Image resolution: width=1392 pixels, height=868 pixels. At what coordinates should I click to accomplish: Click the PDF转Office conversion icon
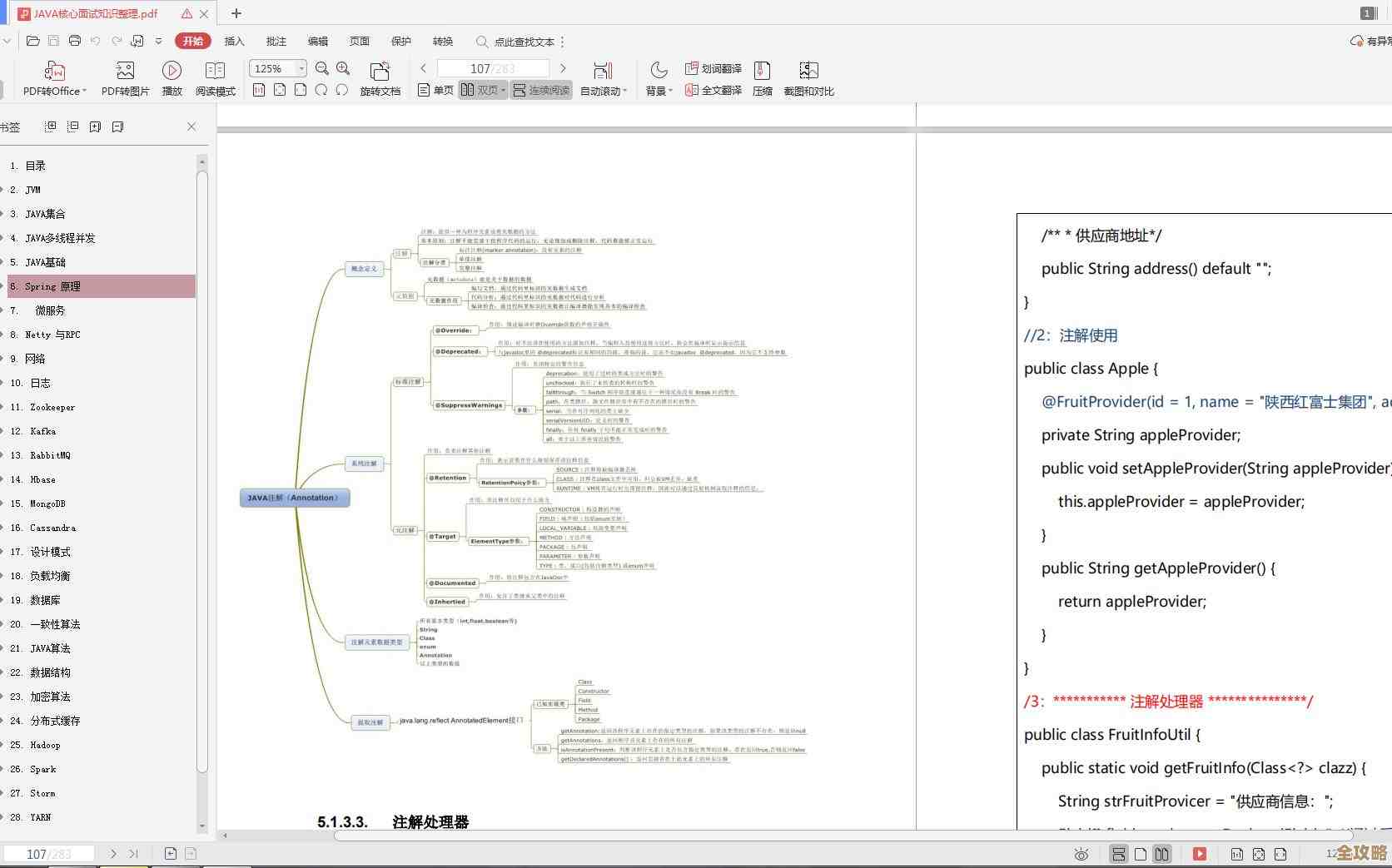pyautogui.click(x=54, y=72)
